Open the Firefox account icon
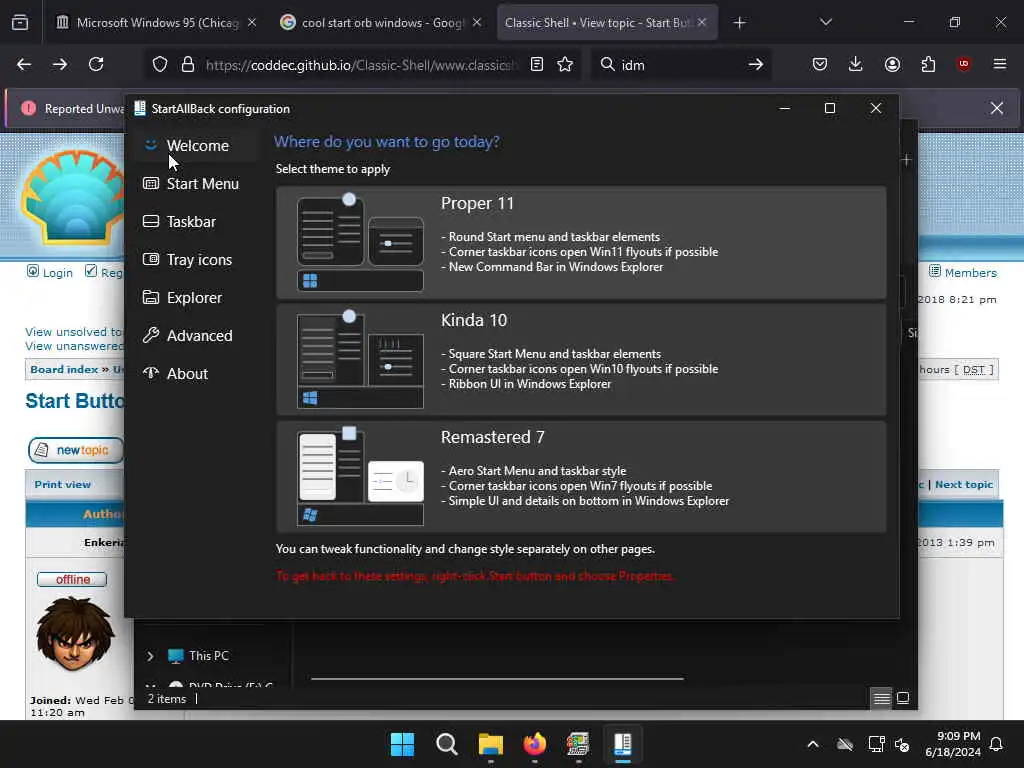 pos(892,64)
